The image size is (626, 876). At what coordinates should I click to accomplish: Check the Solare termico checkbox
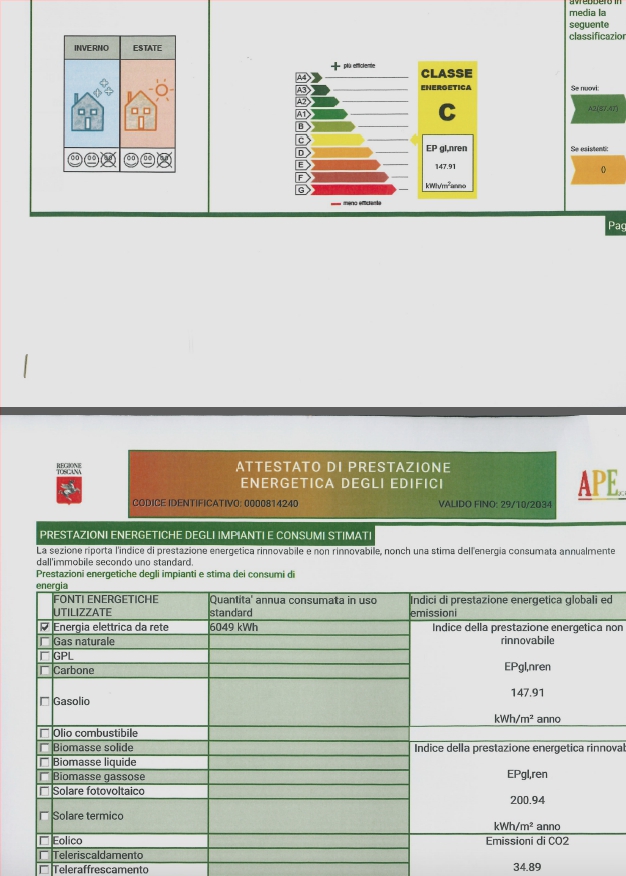tap(45, 816)
